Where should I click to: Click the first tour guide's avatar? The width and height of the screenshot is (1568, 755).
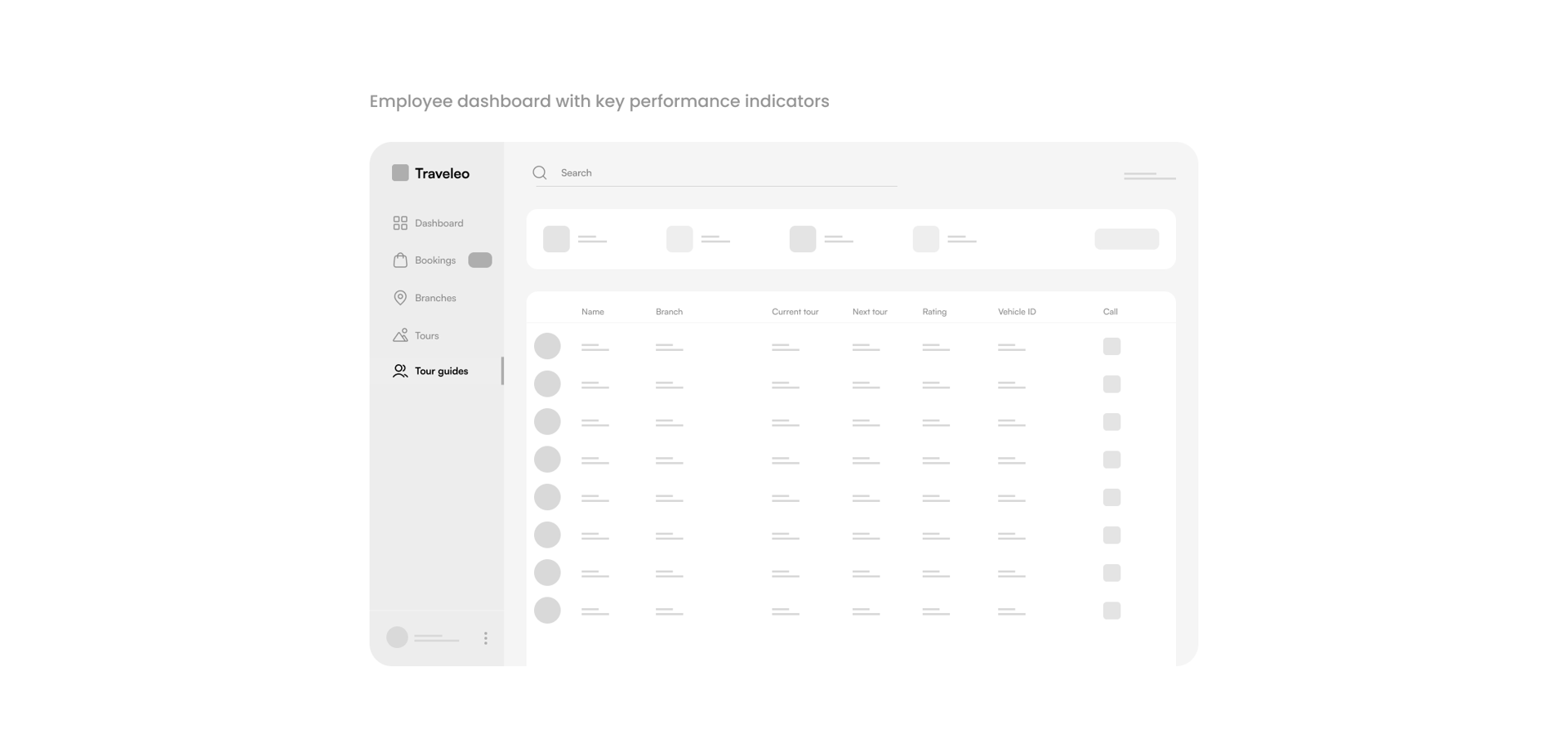point(547,346)
